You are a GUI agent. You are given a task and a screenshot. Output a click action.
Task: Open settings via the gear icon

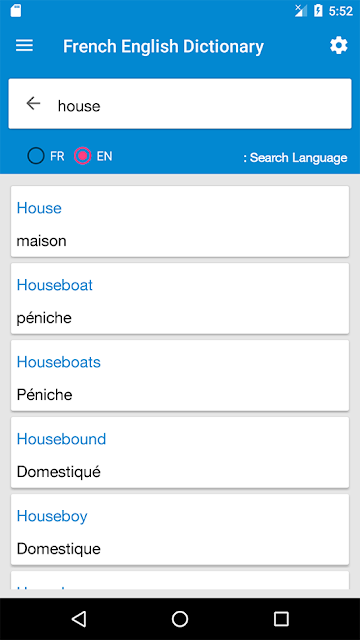click(x=338, y=45)
